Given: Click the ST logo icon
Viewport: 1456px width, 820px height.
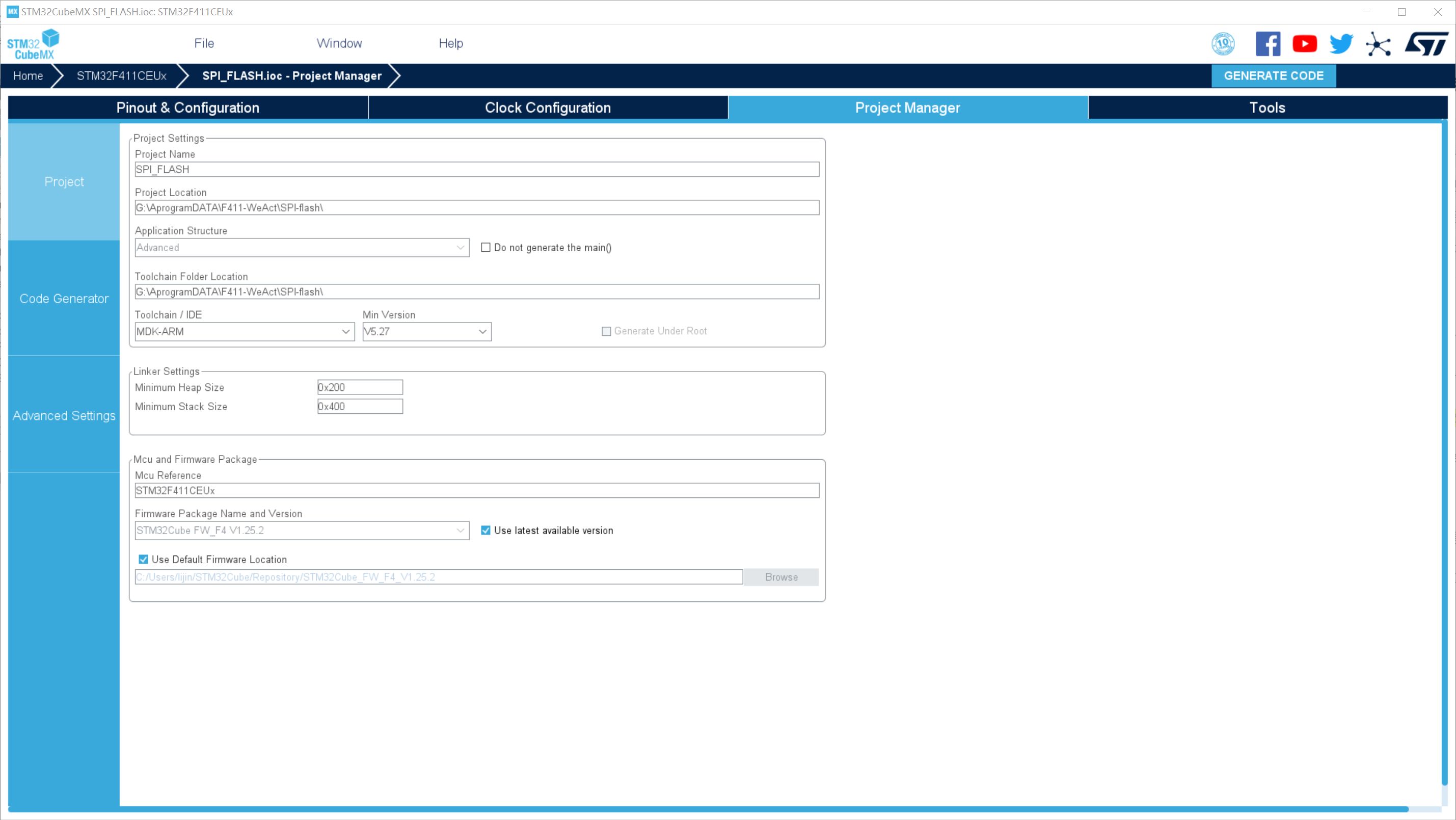Looking at the screenshot, I should tap(1426, 43).
